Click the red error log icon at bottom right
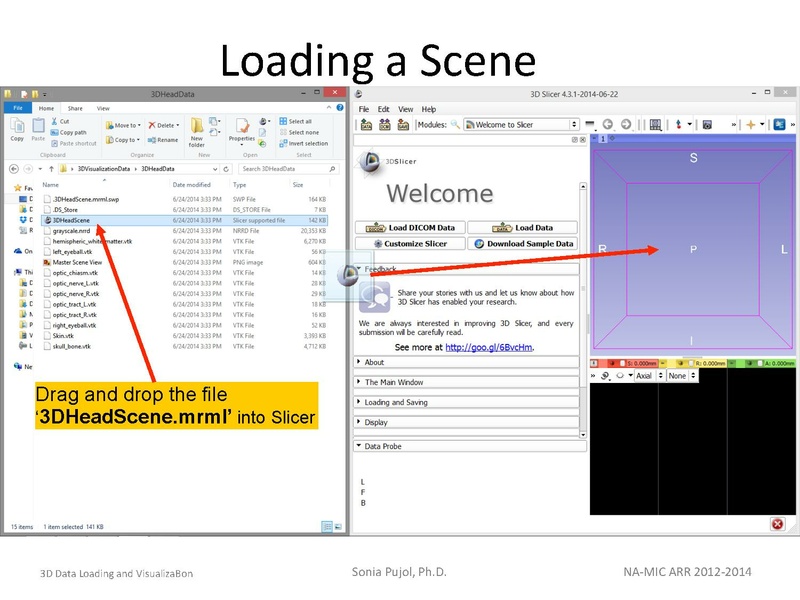Screen dimensions: 800x600 (778, 524)
